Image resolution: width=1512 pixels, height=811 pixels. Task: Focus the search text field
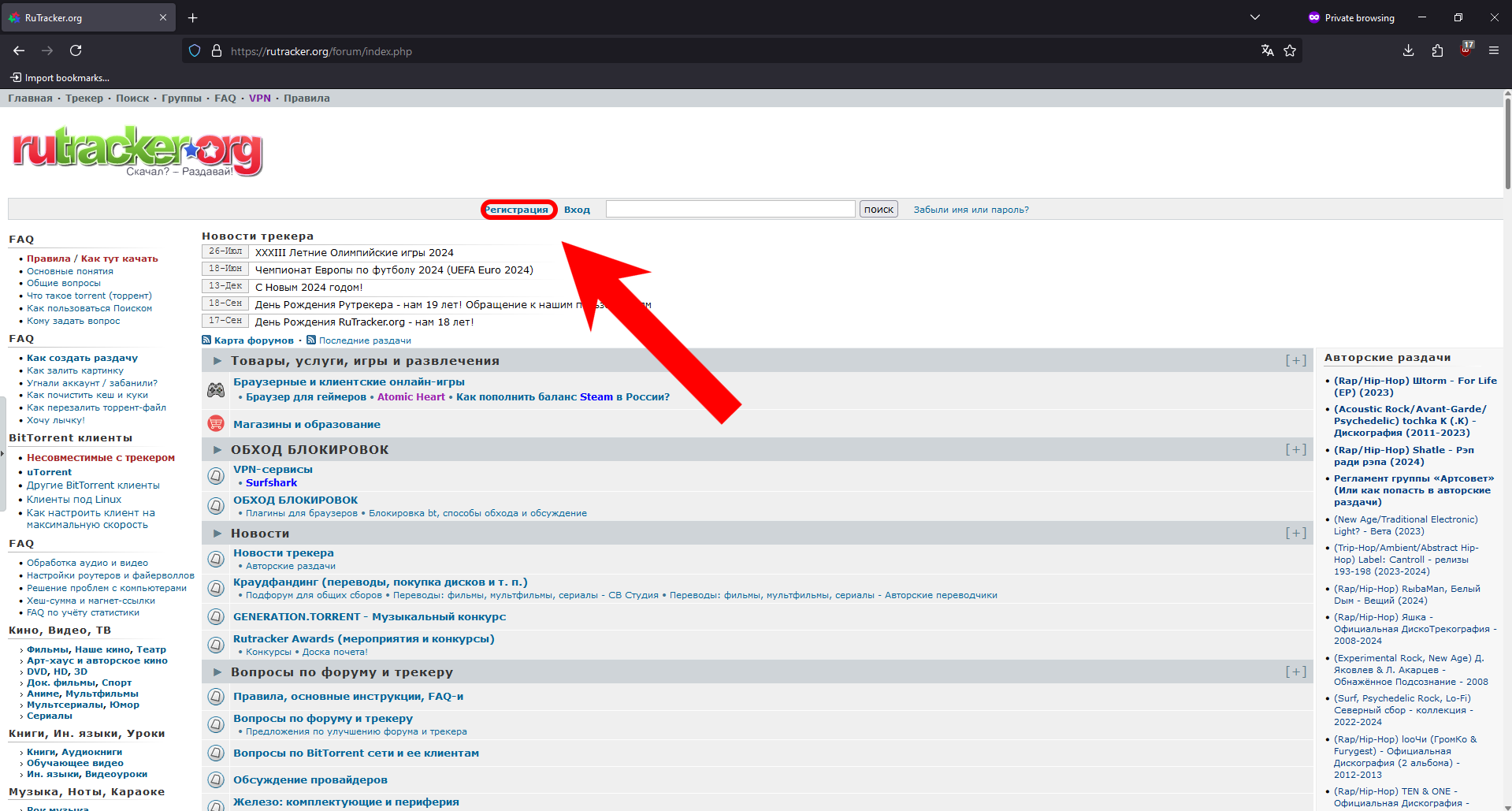tap(730, 209)
